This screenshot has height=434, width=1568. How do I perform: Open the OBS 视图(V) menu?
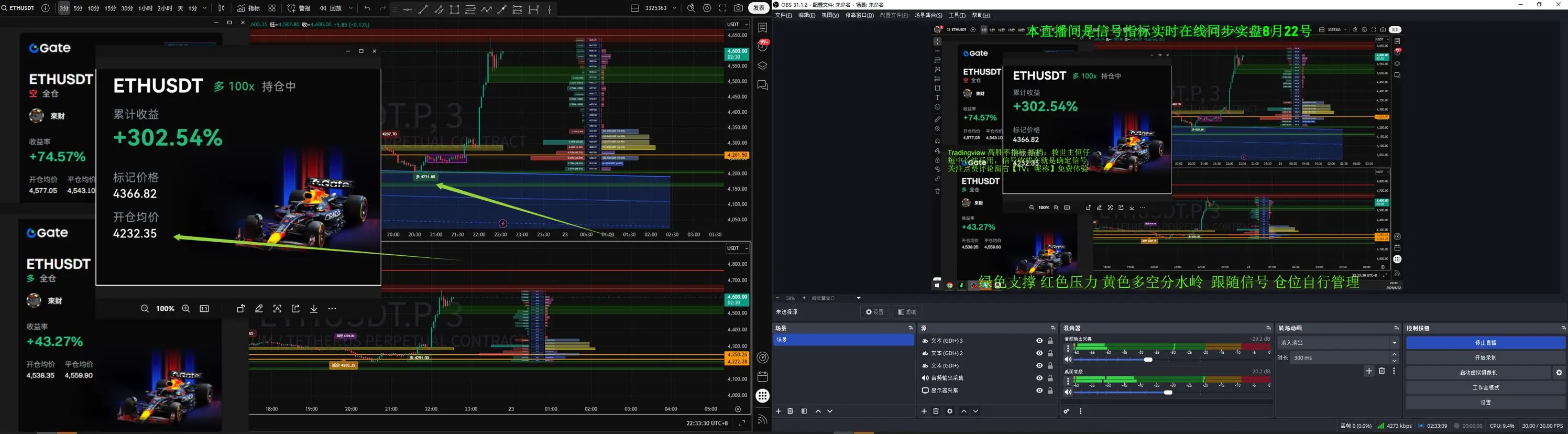pos(830,15)
